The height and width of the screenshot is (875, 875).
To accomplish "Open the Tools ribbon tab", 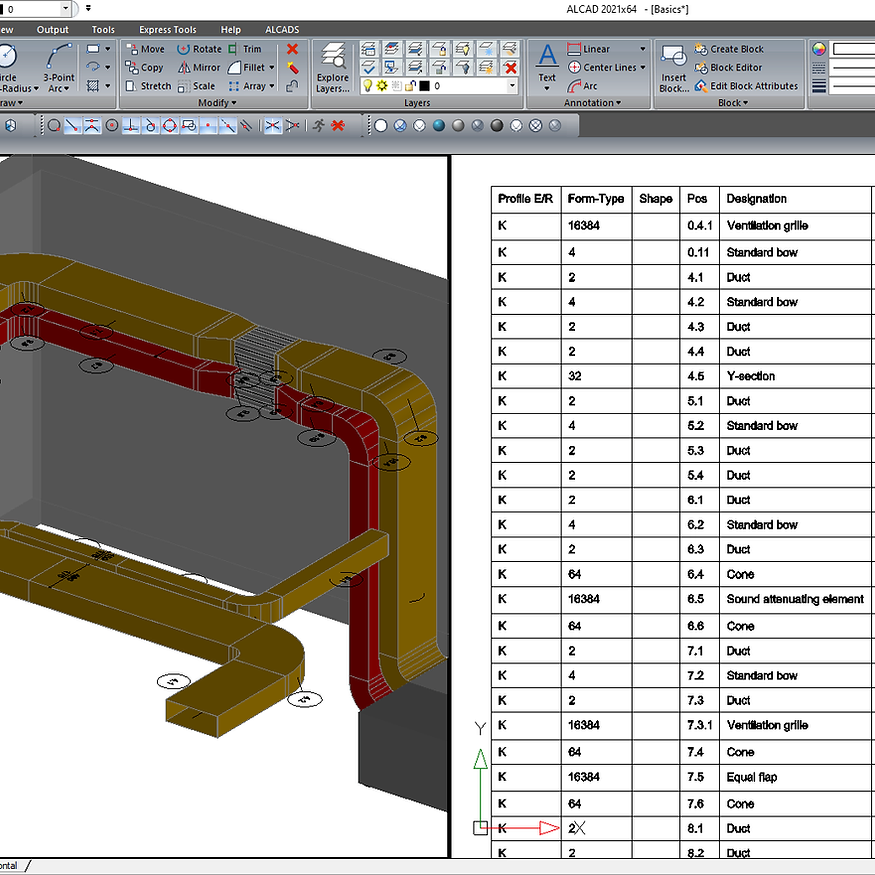I will tap(103, 30).
